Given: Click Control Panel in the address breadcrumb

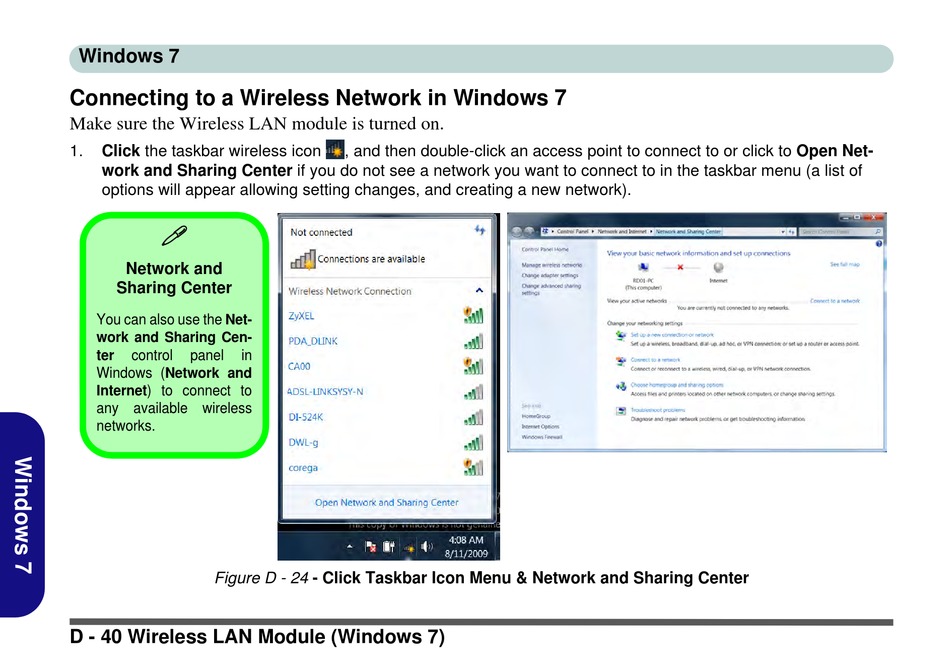Looking at the screenshot, I should pos(572,231).
